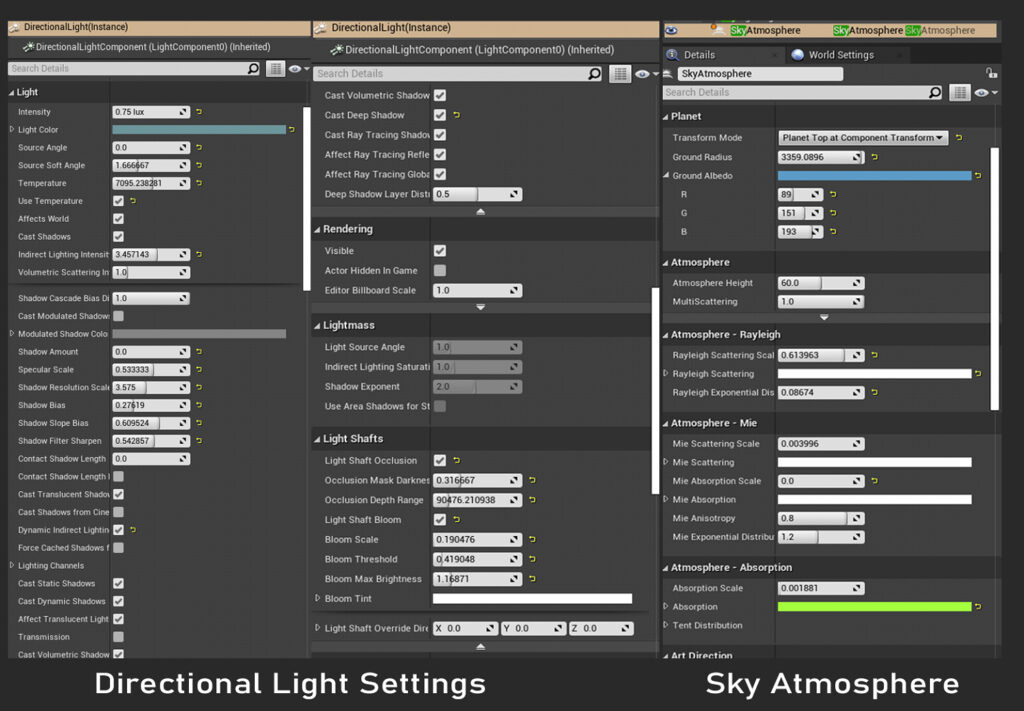
Task: Select the first SkyAtmosphere actor label
Action: (765, 30)
